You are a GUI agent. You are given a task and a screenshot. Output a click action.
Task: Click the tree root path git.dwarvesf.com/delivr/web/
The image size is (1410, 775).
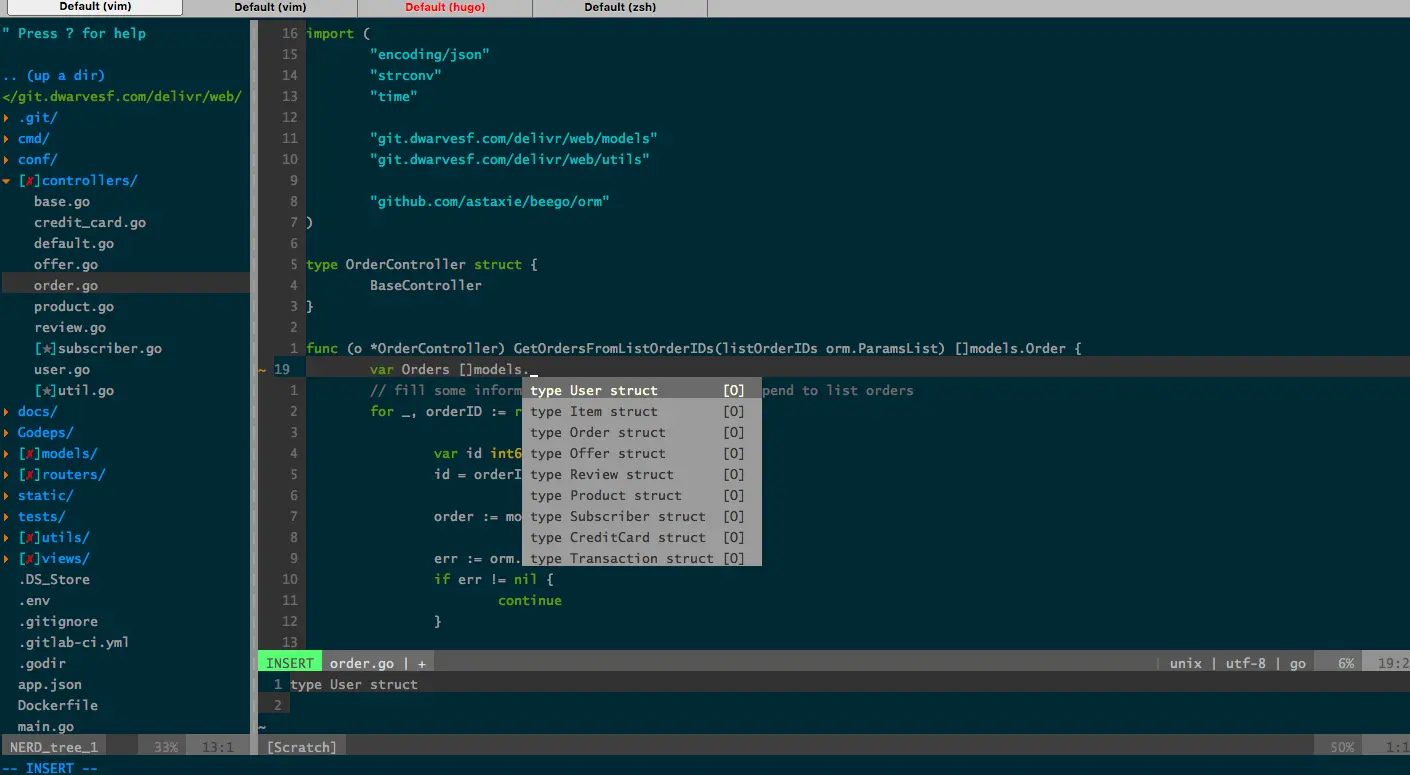pos(122,97)
